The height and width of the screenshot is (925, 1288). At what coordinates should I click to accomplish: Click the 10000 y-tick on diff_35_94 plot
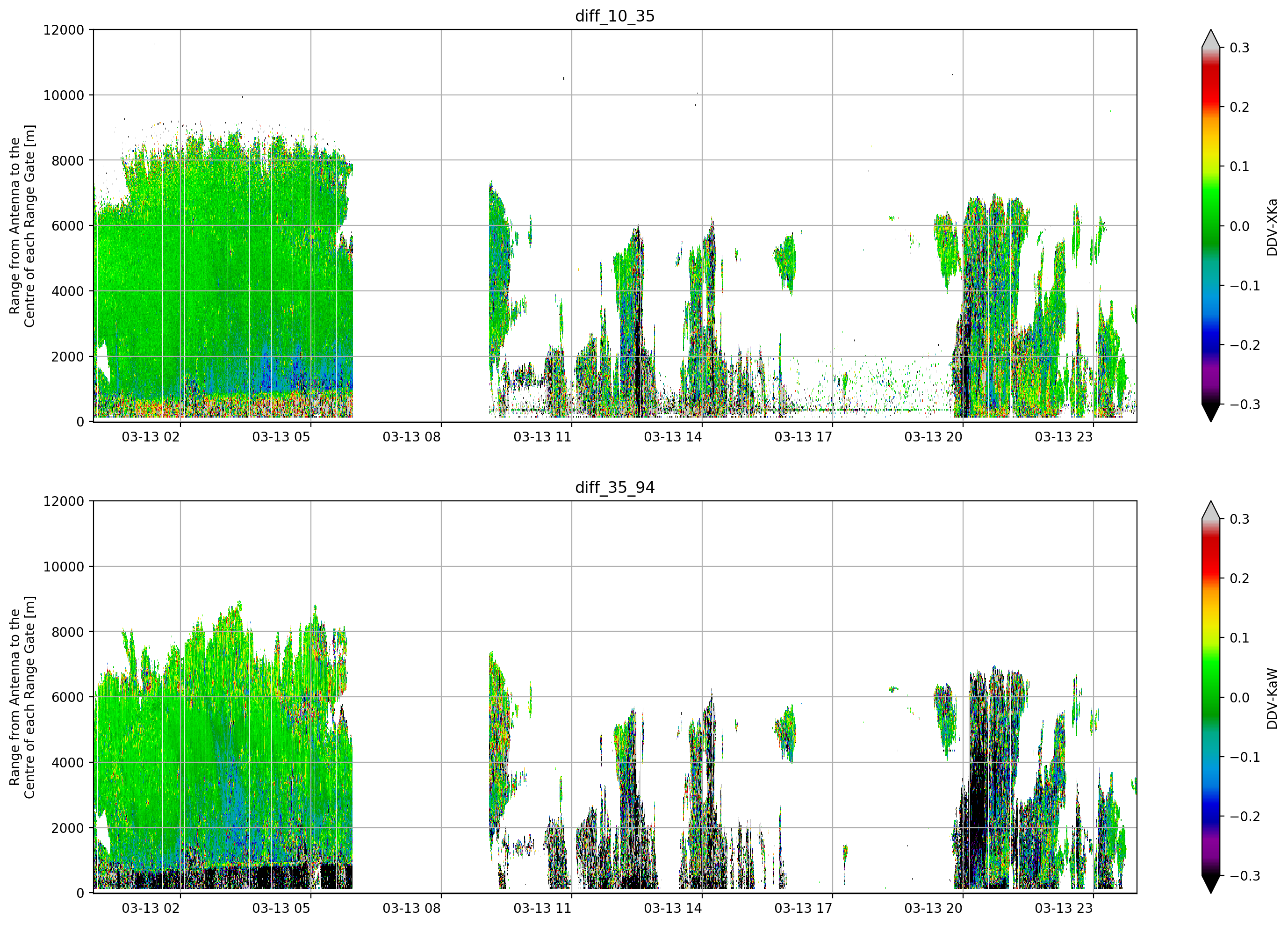pyautogui.click(x=64, y=567)
